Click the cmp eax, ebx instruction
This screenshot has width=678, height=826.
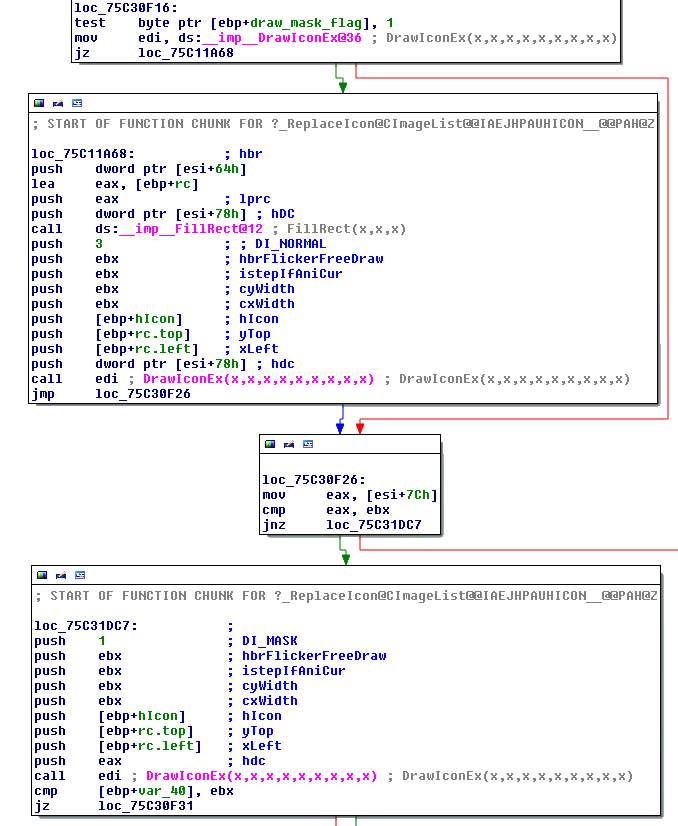pos(326,510)
